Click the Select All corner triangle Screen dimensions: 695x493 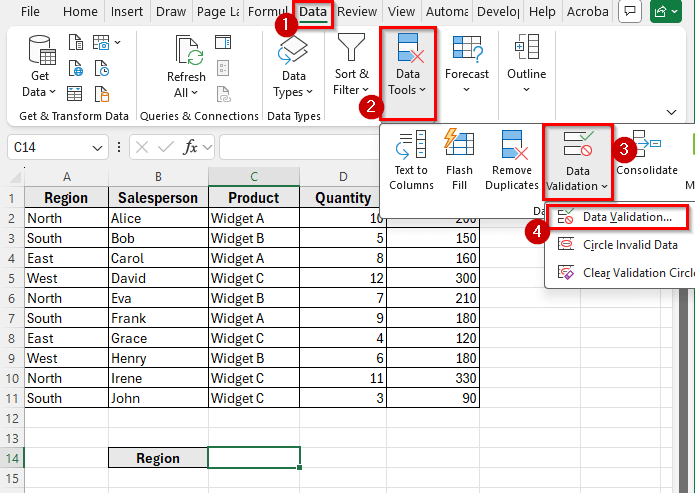pyautogui.click(x=15, y=177)
